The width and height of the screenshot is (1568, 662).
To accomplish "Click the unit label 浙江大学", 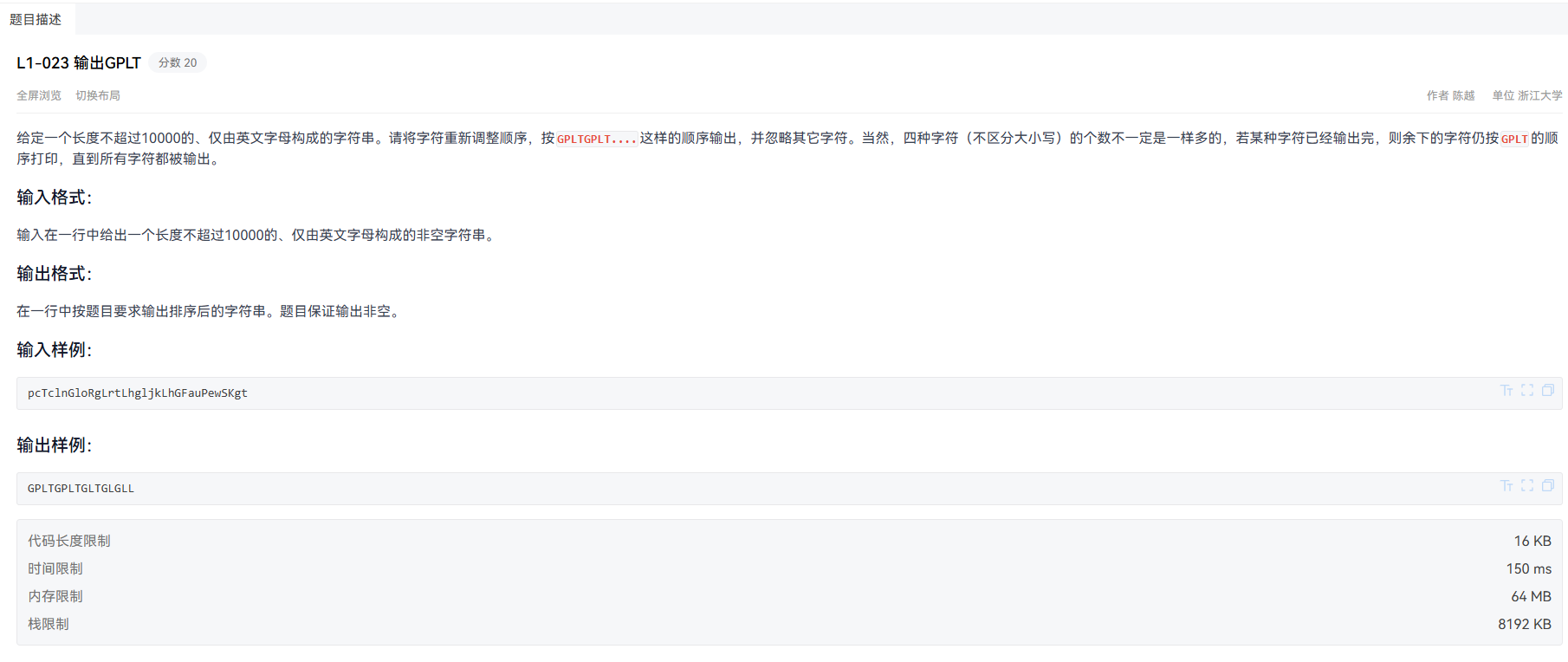I will [x=1540, y=95].
